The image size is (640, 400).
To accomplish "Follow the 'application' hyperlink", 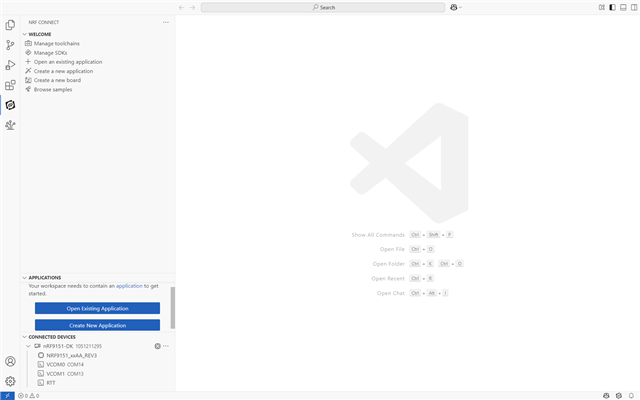I will coord(129,286).
